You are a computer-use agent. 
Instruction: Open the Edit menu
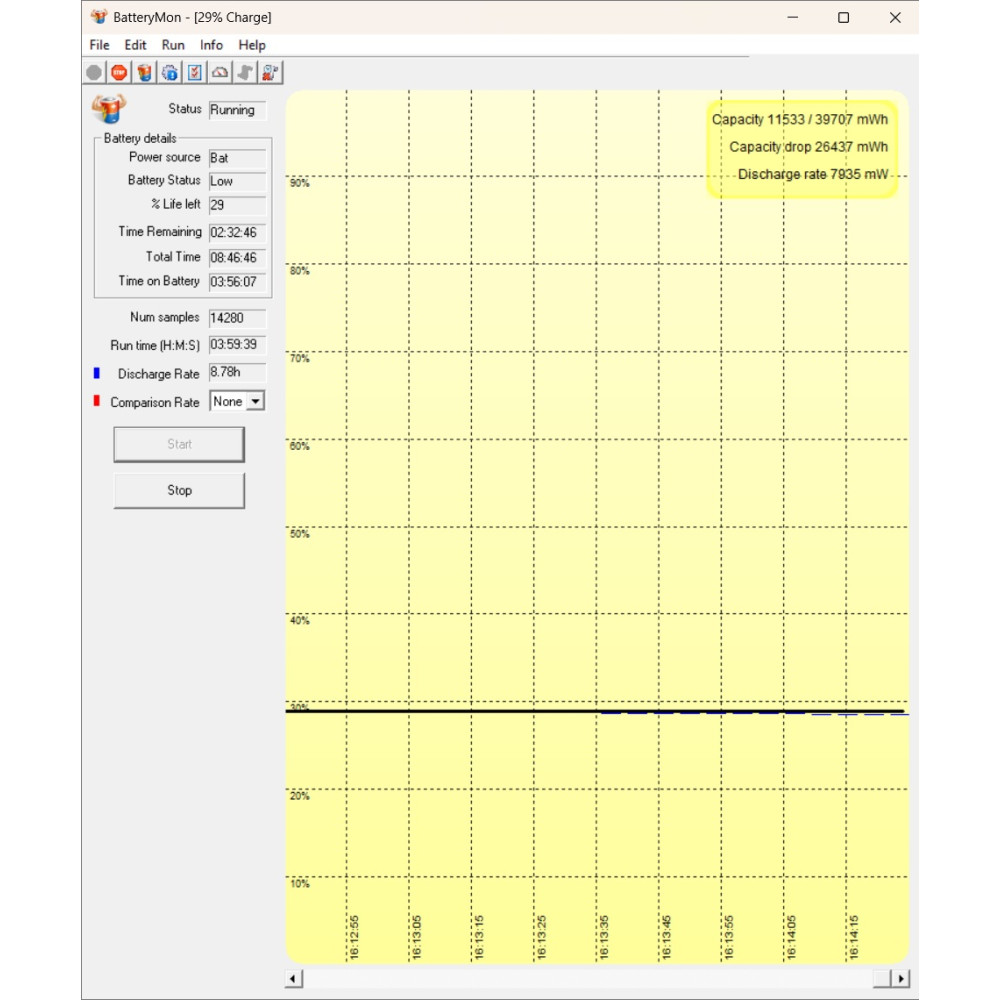[135, 45]
